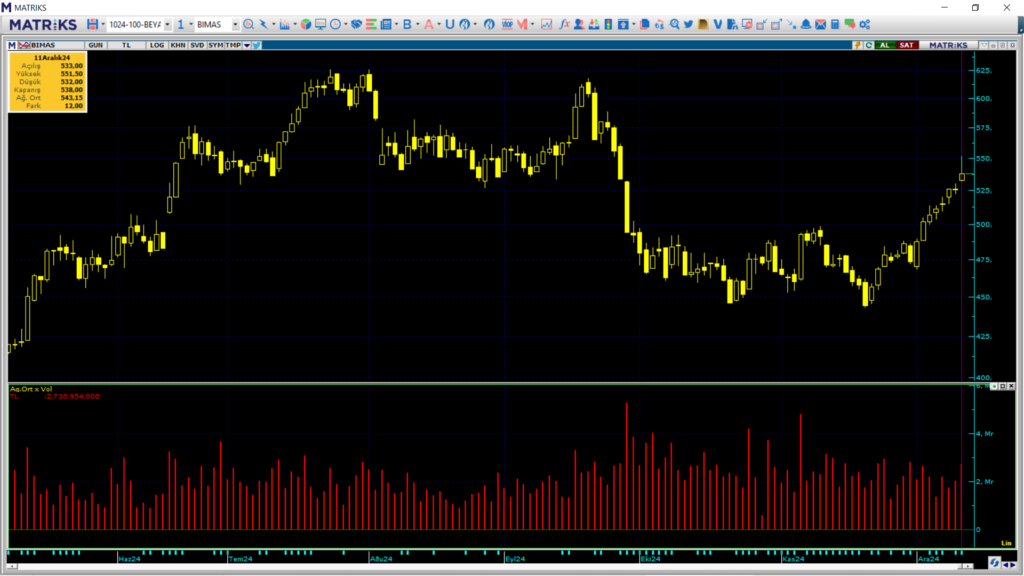Click the fx formula icon

(x=564, y=24)
